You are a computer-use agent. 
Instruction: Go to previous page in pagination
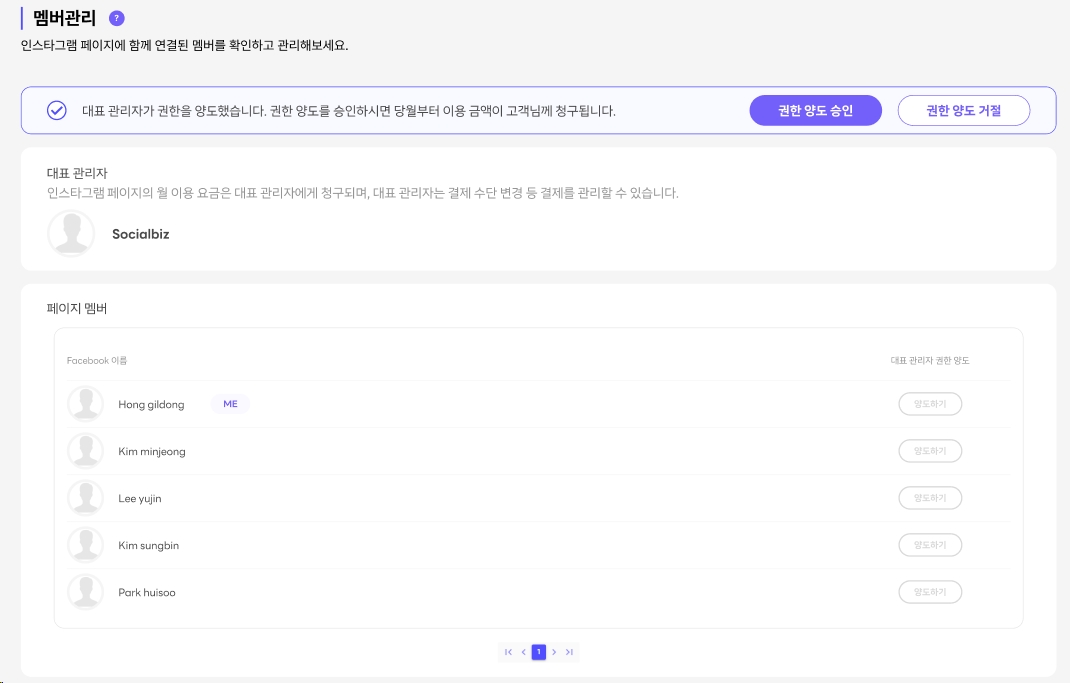coord(523,652)
